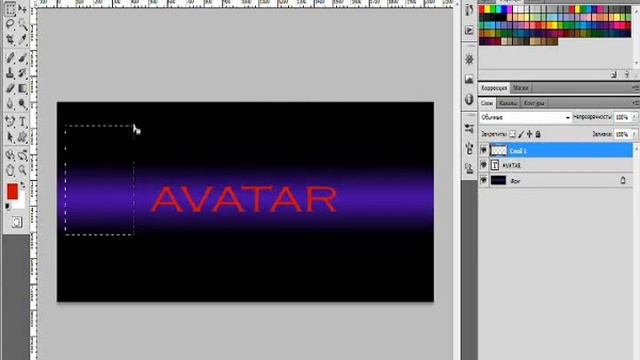Select the Фон background layer
This screenshot has height=360, width=640.
click(561, 180)
